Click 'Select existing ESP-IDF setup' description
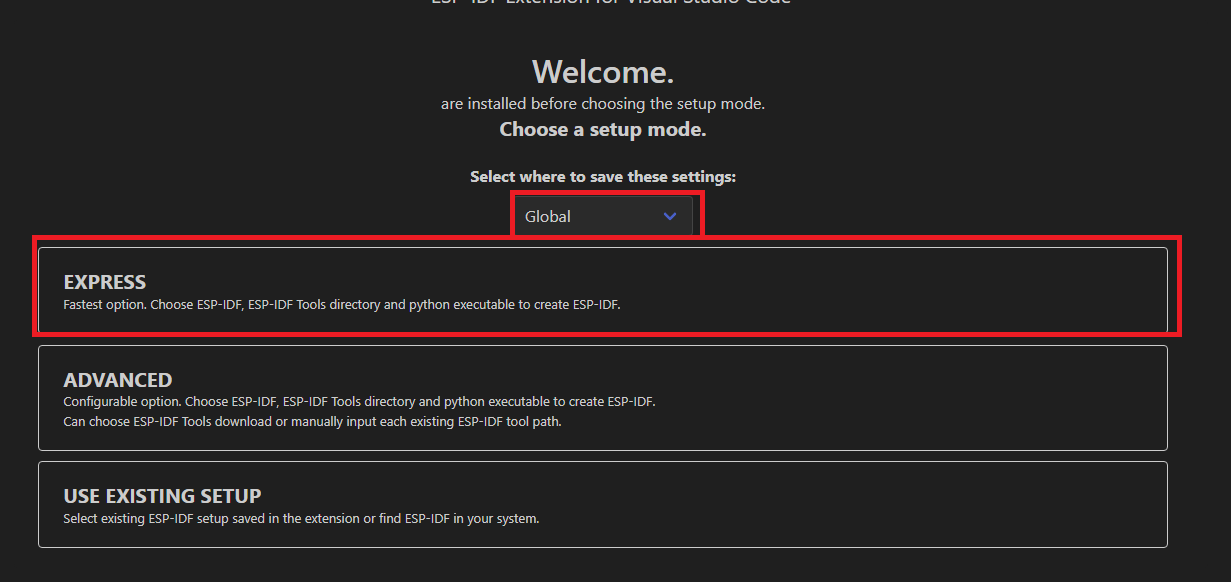The height and width of the screenshot is (582, 1231). click(x=301, y=518)
